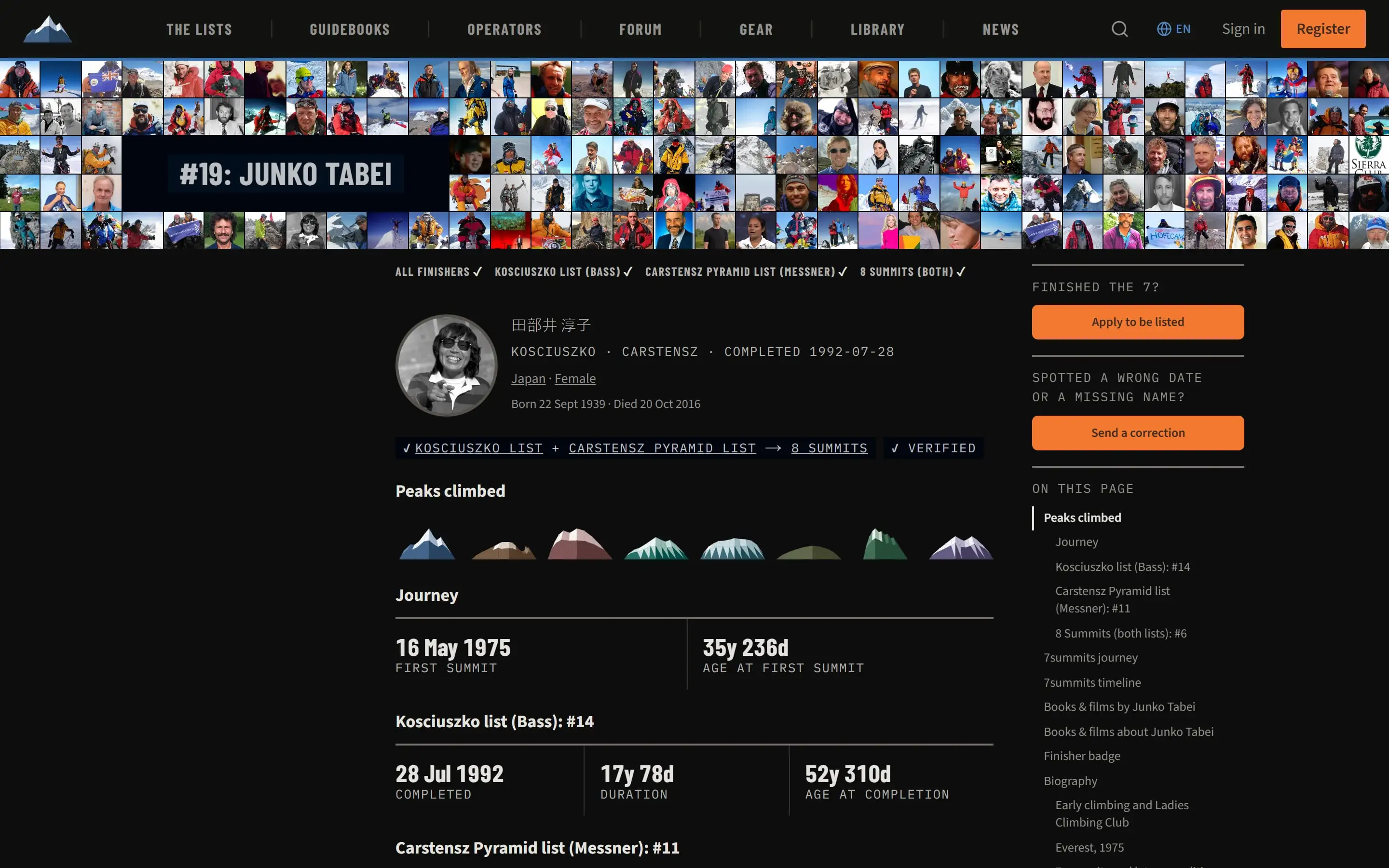Go to the OPERATORS section
Image resolution: width=1389 pixels, height=868 pixels.
click(504, 29)
